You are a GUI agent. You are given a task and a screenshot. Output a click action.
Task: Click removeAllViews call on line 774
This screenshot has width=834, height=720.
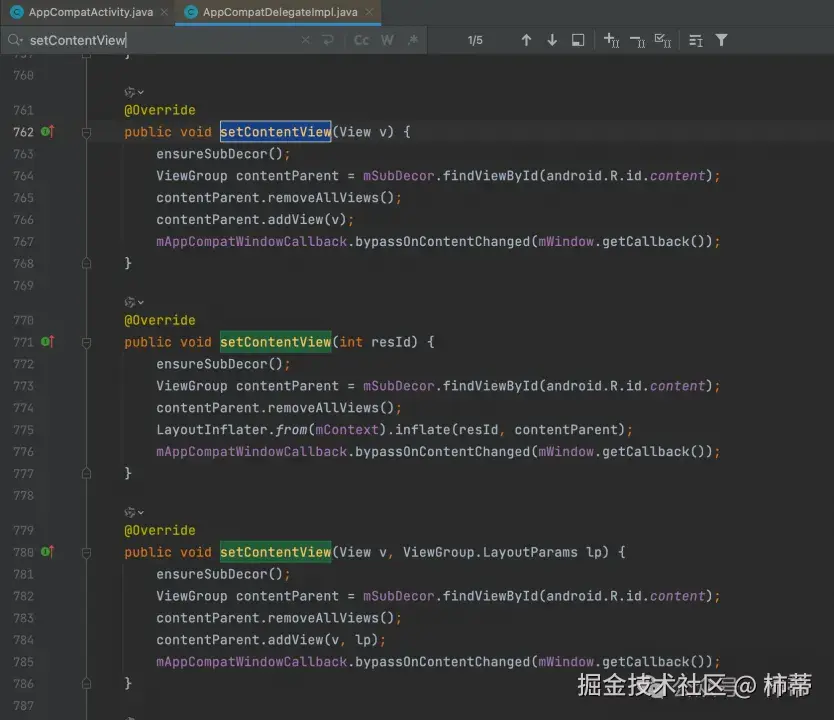tap(331, 408)
